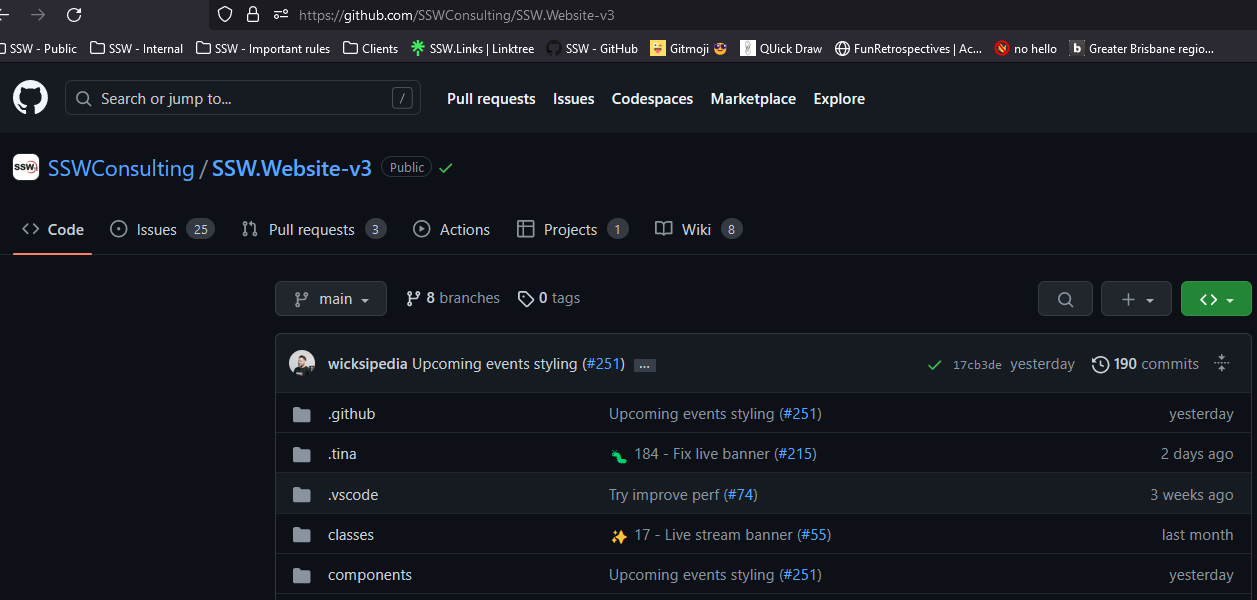Reload page with browser refresh icon

74,14
